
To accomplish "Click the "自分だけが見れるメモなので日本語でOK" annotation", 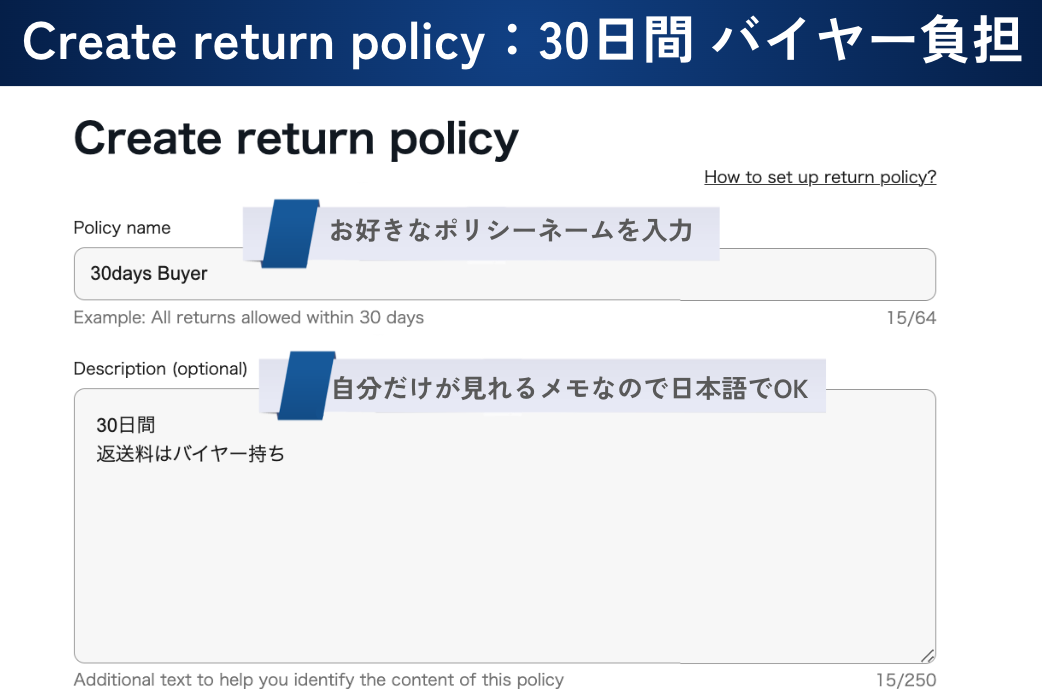I will pyautogui.click(x=570, y=388).
